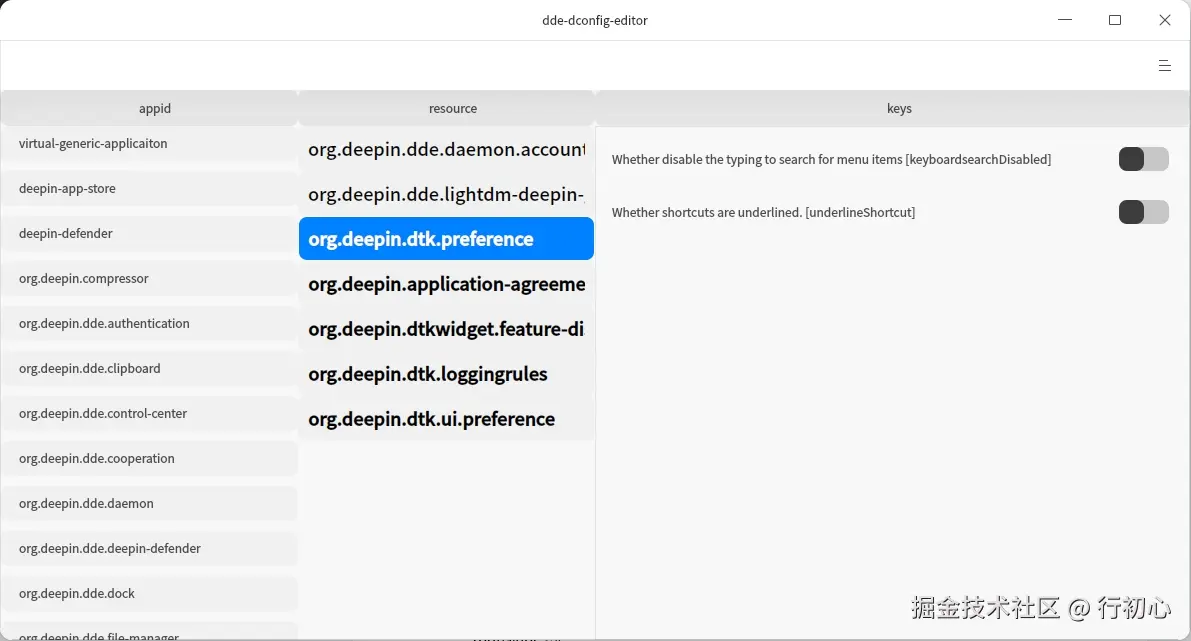Select the deepin-app-store appid
The height and width of the screenshot is (641, 1191).
[x=67, y=188]
